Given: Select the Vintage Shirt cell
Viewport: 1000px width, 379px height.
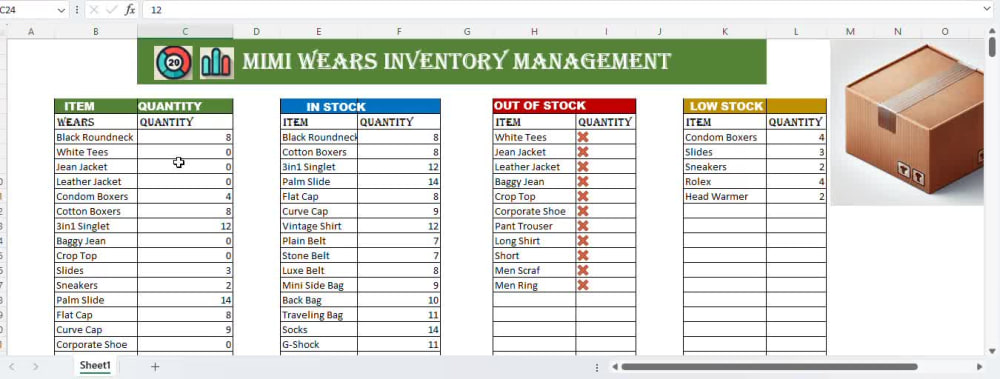Looking at the screenshot, I should [x=319, y=226].
